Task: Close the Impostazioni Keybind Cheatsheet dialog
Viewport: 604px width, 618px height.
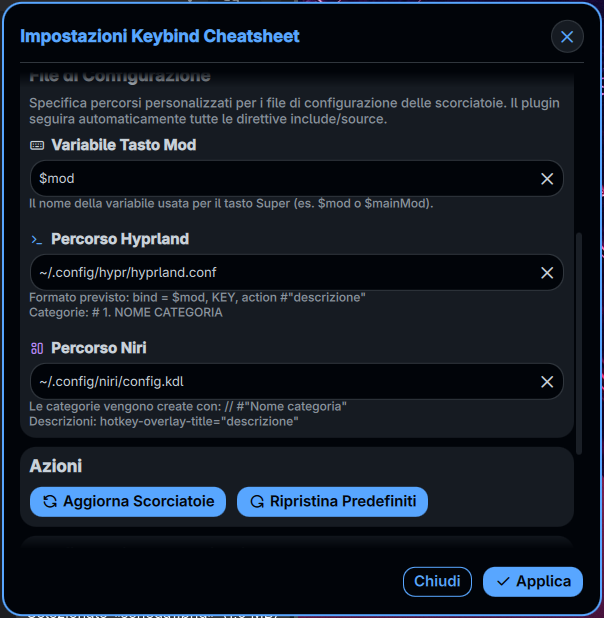Action: pos(567,37)
